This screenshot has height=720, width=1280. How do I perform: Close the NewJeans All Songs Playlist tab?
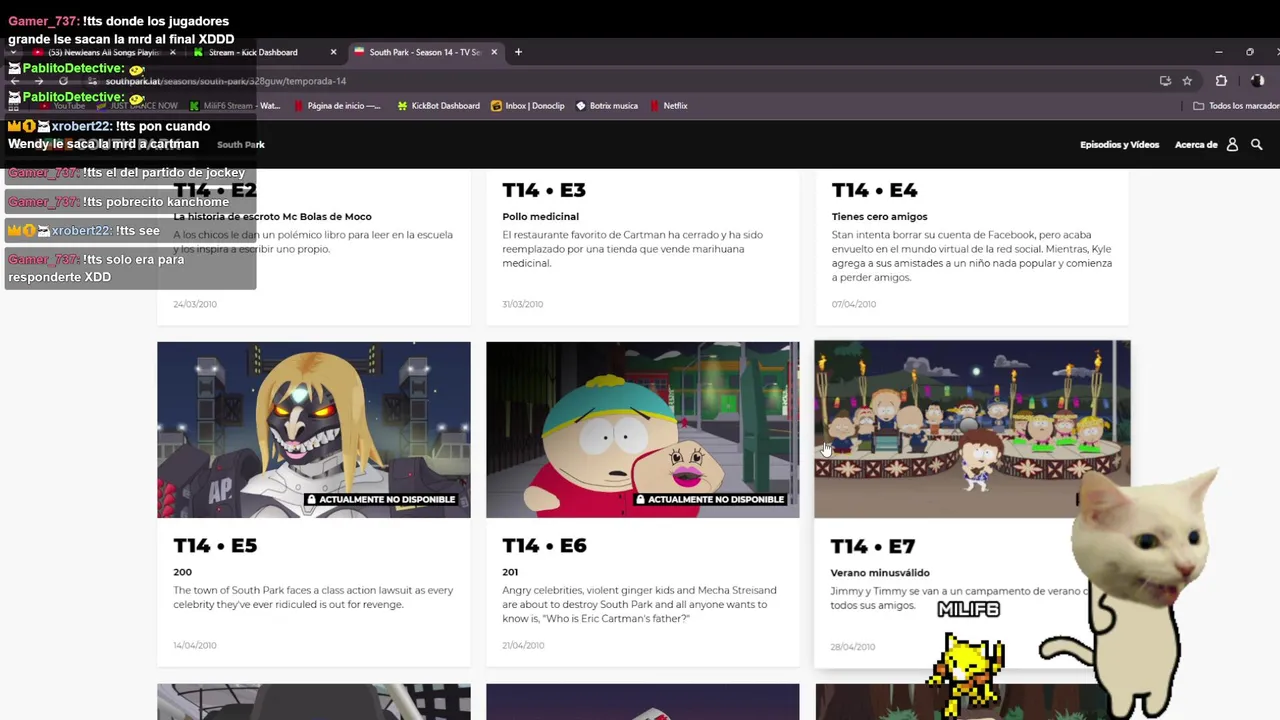(172, 52)
